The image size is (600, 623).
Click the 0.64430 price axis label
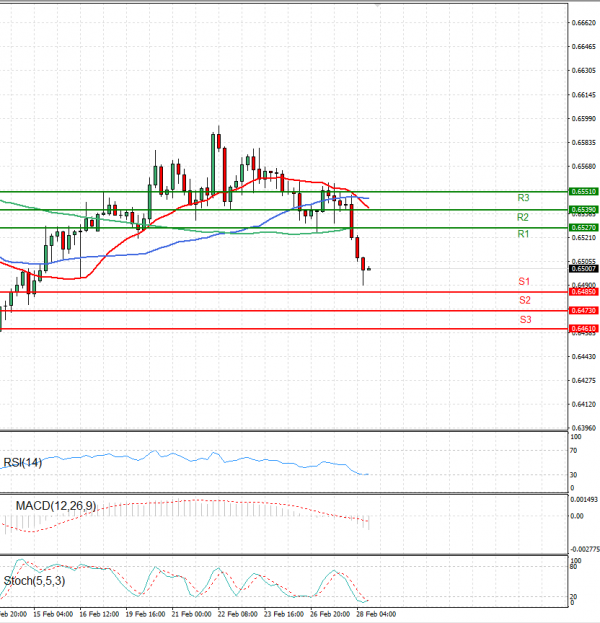pyautogui.click(x=584, y=357)
